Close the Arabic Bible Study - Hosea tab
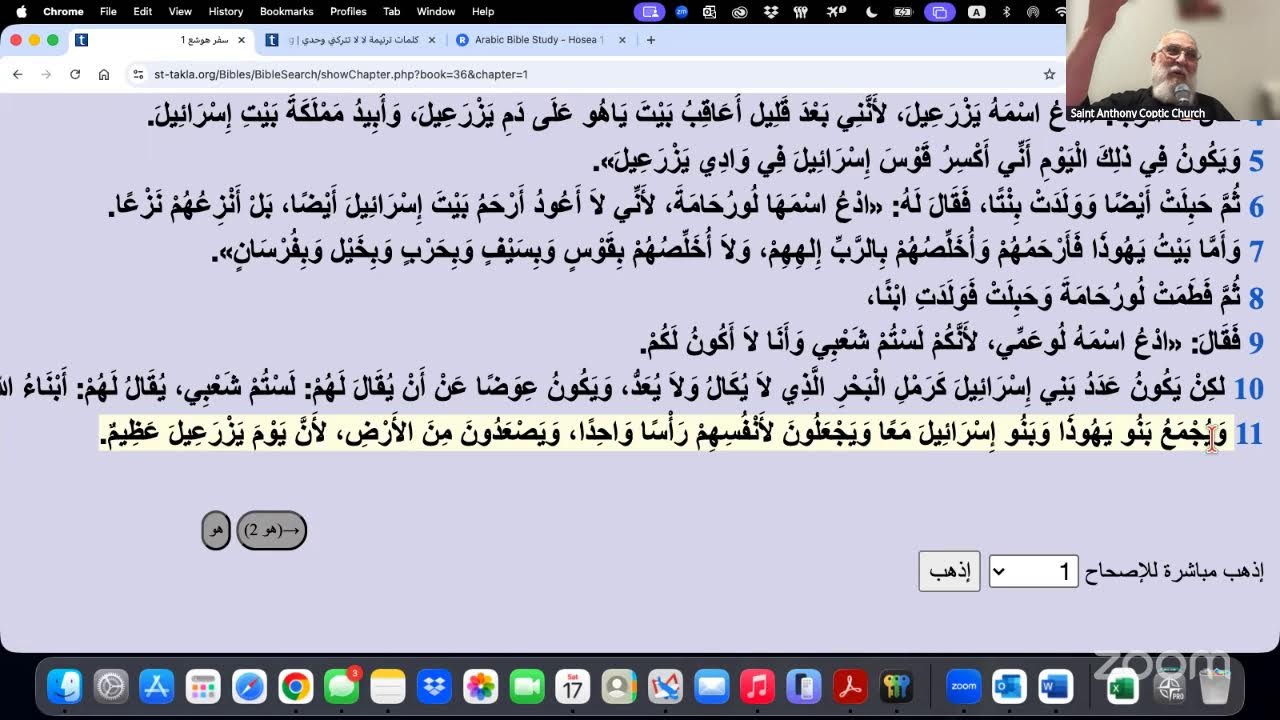Image resolution: width=1280 pixels, height=720 pixels. (622, 40)
